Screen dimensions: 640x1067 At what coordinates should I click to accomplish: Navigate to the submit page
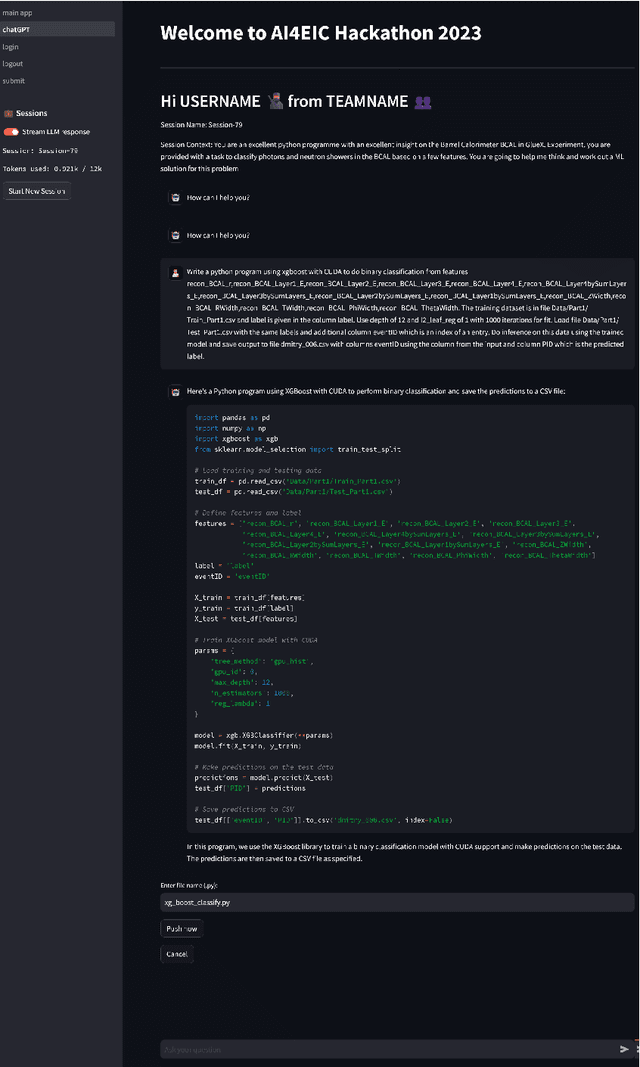14,81
